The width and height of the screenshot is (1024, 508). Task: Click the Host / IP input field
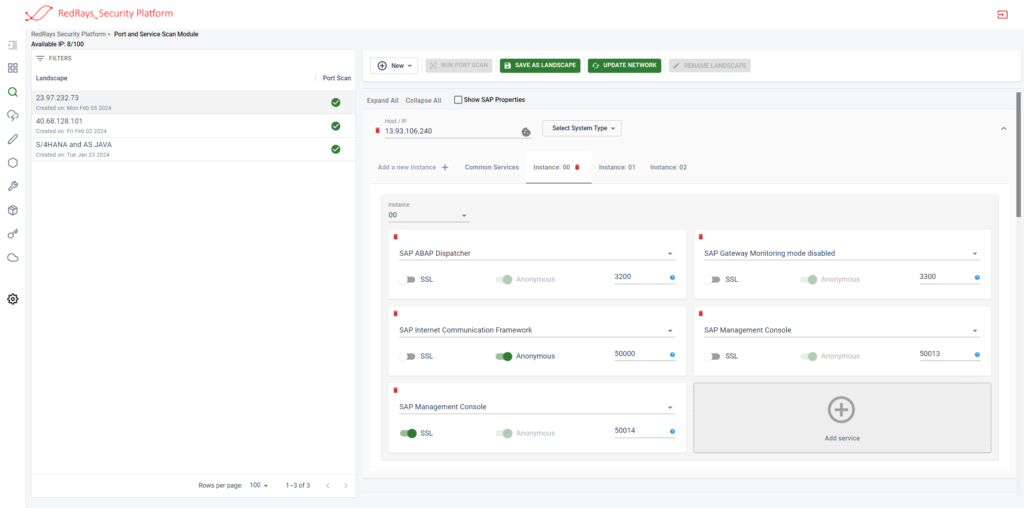pos(452,131)
